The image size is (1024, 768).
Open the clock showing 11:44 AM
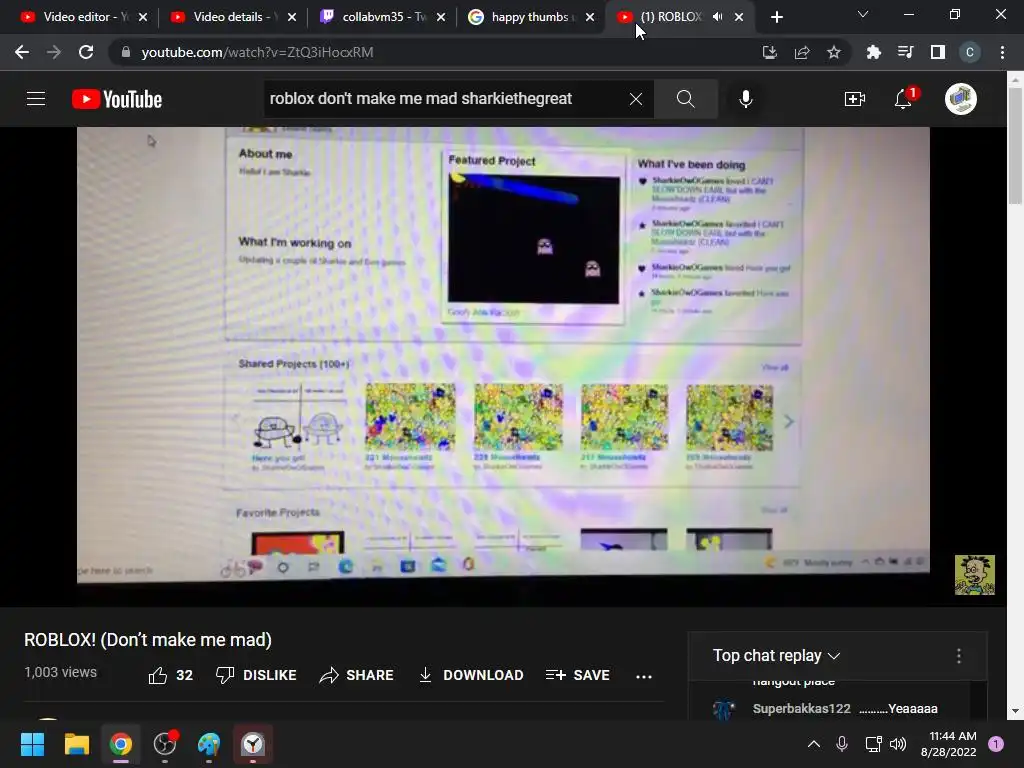tap(948, 744)
